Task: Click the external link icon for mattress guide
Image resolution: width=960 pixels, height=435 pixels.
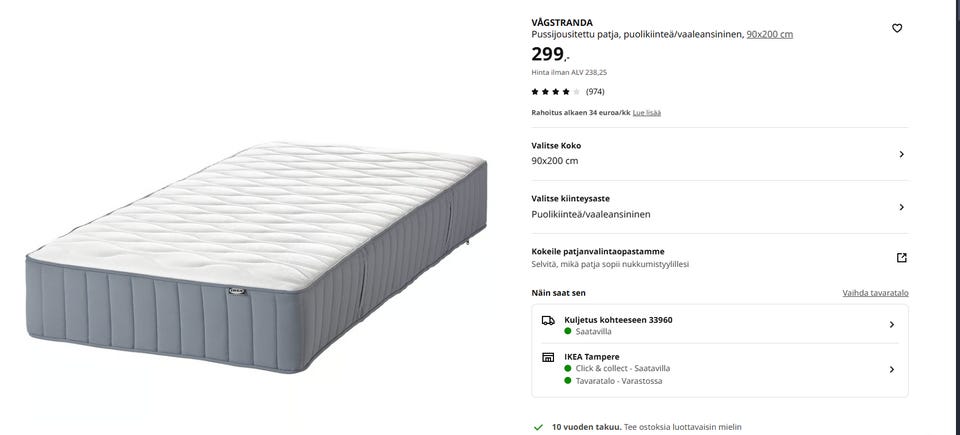Action: click(x=901, y=257)
